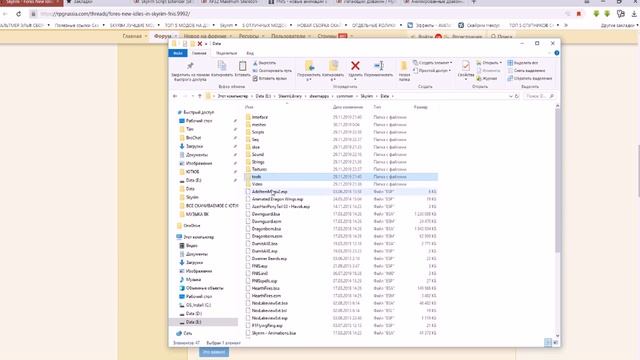640x360 pixels.
Task: Click the large icons view button in the status bar
Action: coord(556,343)
